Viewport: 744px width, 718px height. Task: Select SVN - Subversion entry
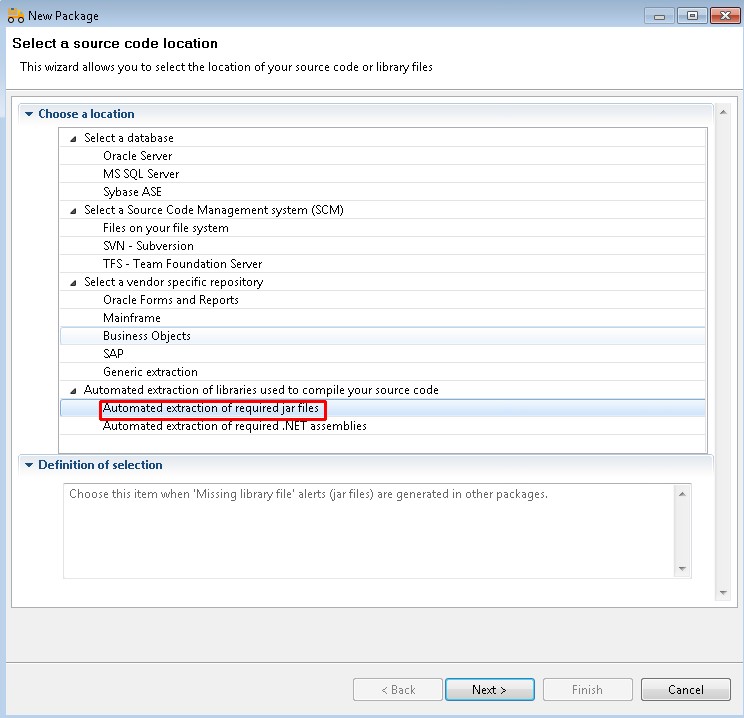(148, 246)
